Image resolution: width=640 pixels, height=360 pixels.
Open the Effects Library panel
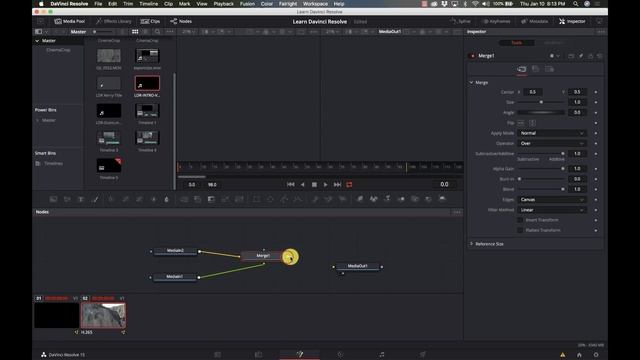[x=114, y=21]
